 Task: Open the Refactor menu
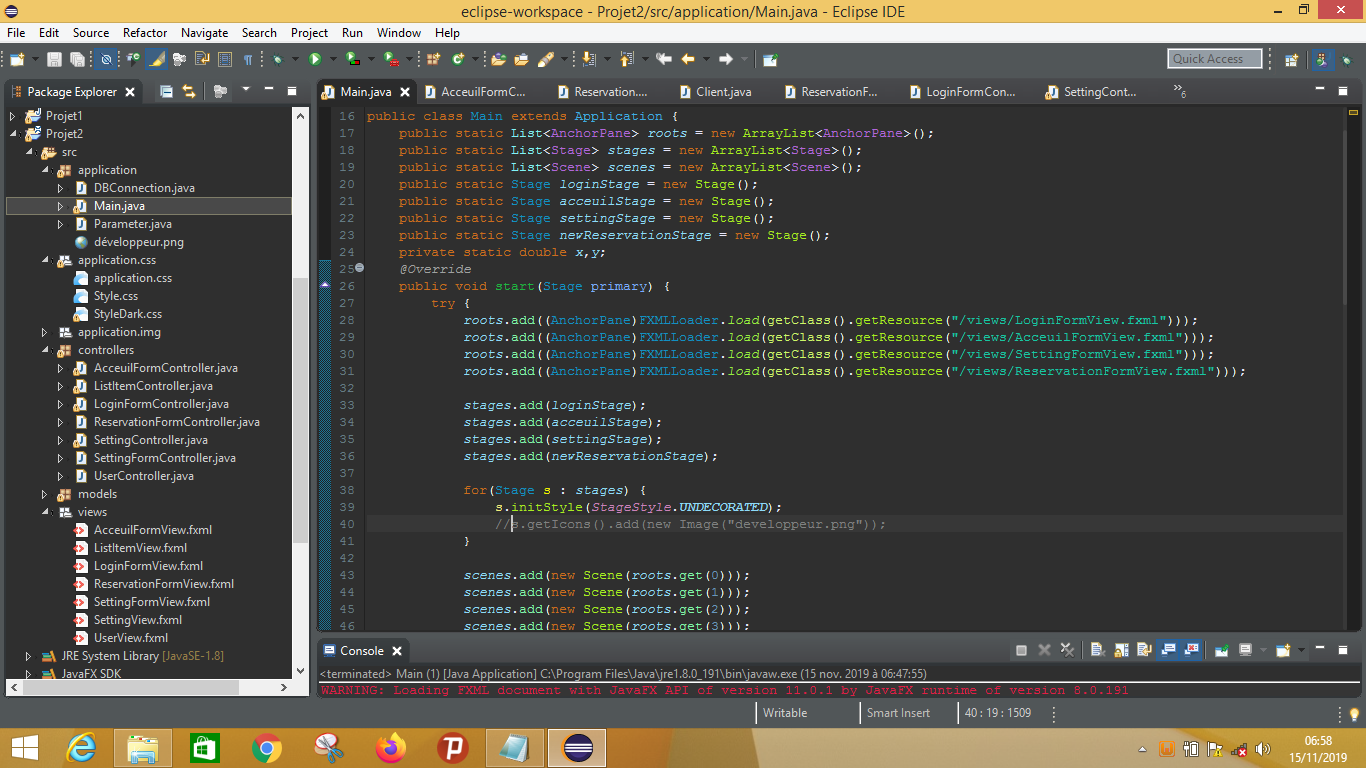[145, 33]
